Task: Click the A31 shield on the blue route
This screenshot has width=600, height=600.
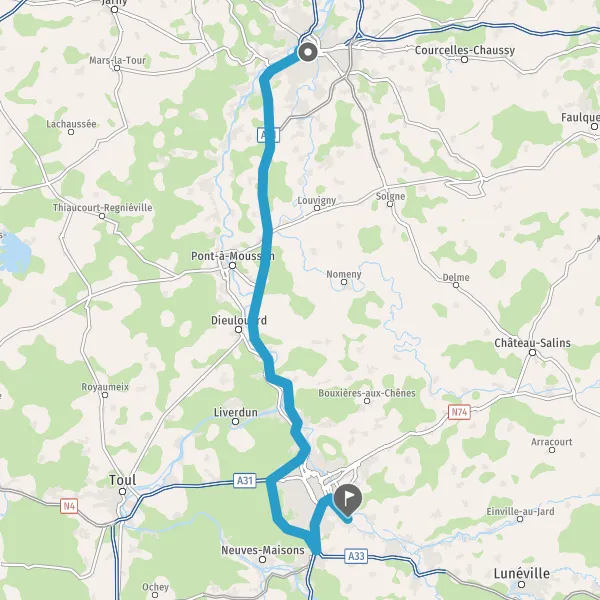Action: coord(268,135)
